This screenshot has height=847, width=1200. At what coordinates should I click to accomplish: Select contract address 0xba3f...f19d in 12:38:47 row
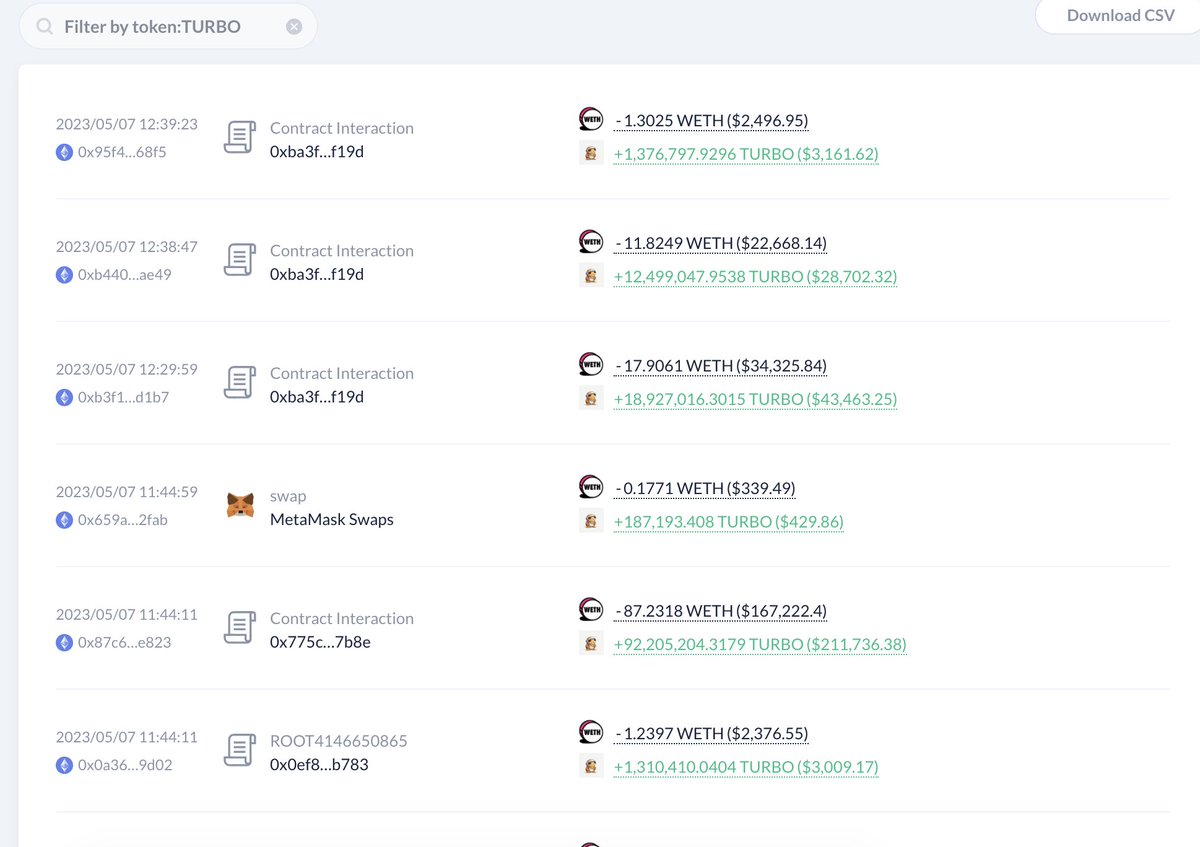coord(317,274)
